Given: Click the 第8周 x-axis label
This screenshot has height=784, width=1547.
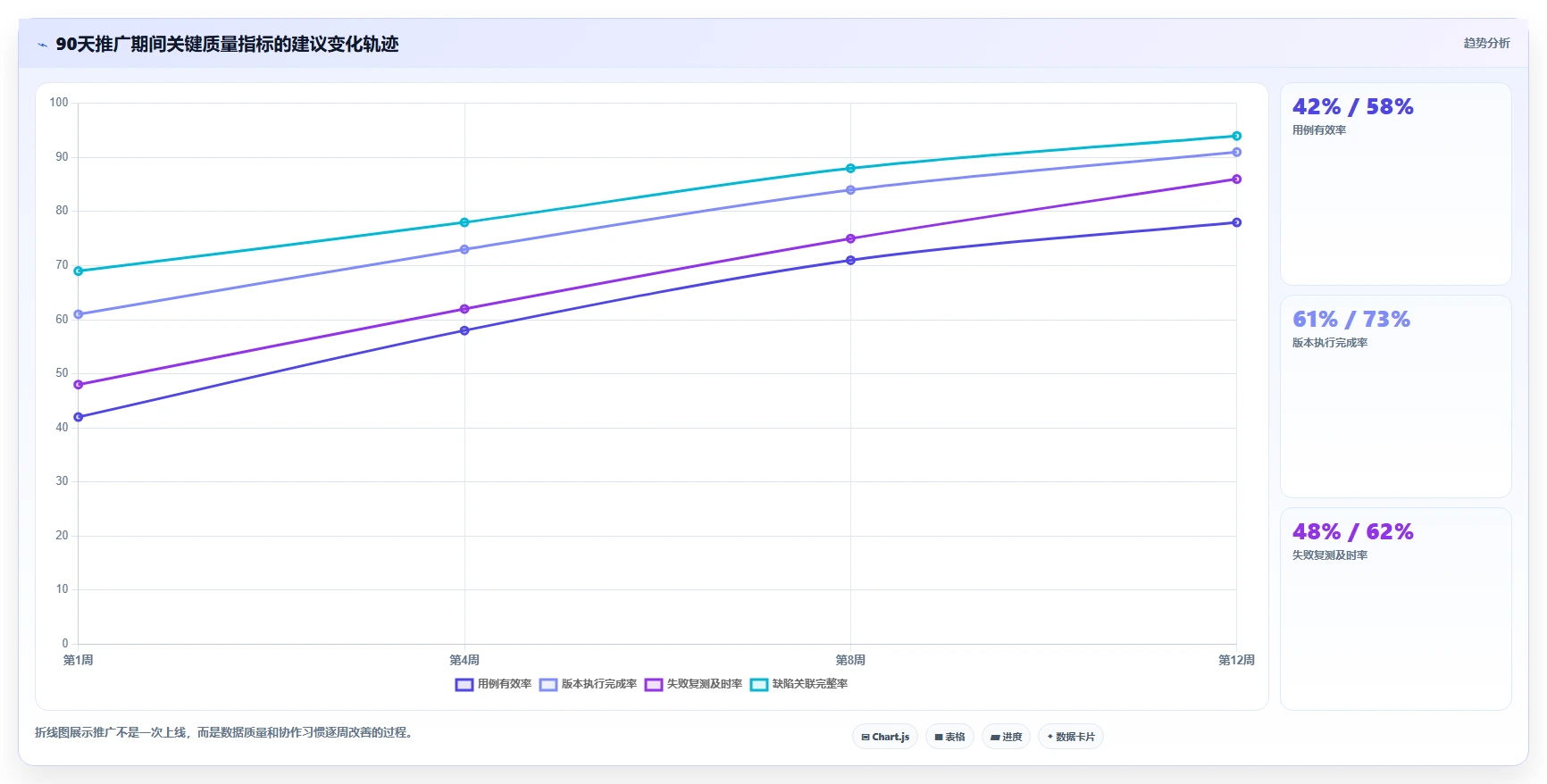Looking at the screenshot, I should pos(850,660).
